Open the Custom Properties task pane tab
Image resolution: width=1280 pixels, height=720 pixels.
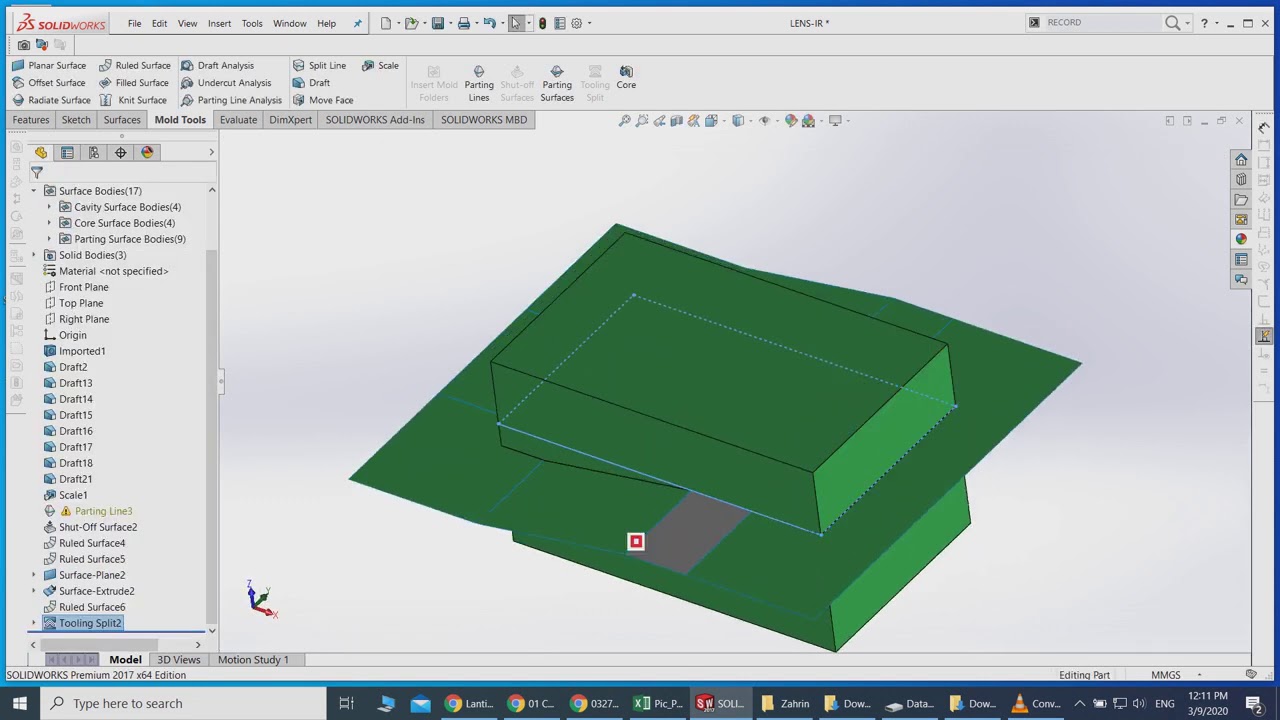(1241, 260)
